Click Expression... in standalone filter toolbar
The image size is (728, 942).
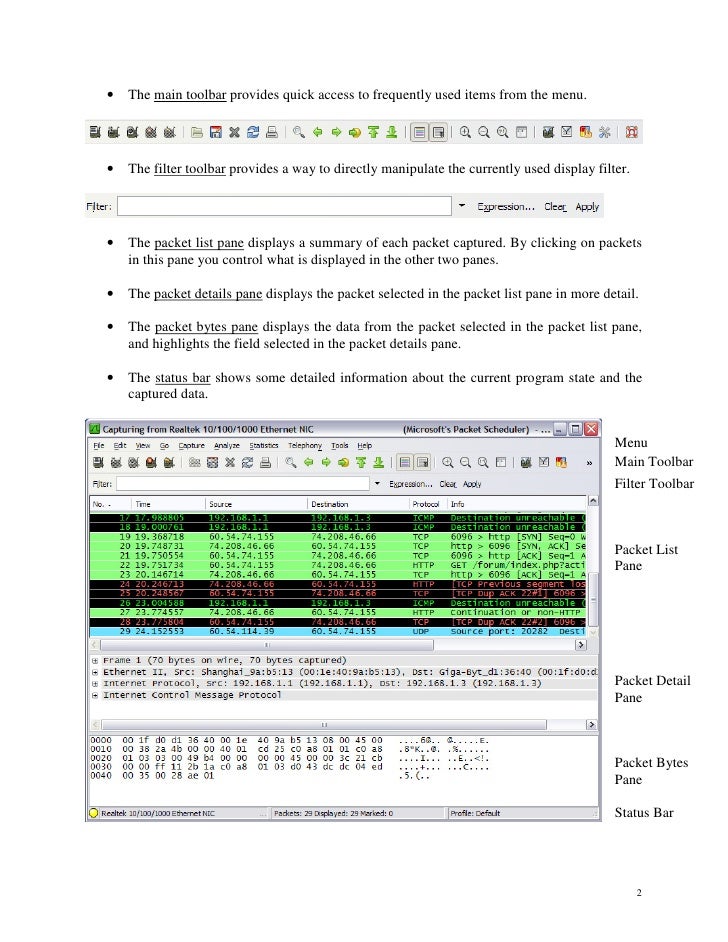pyautogui.click(x=506, y=207)
